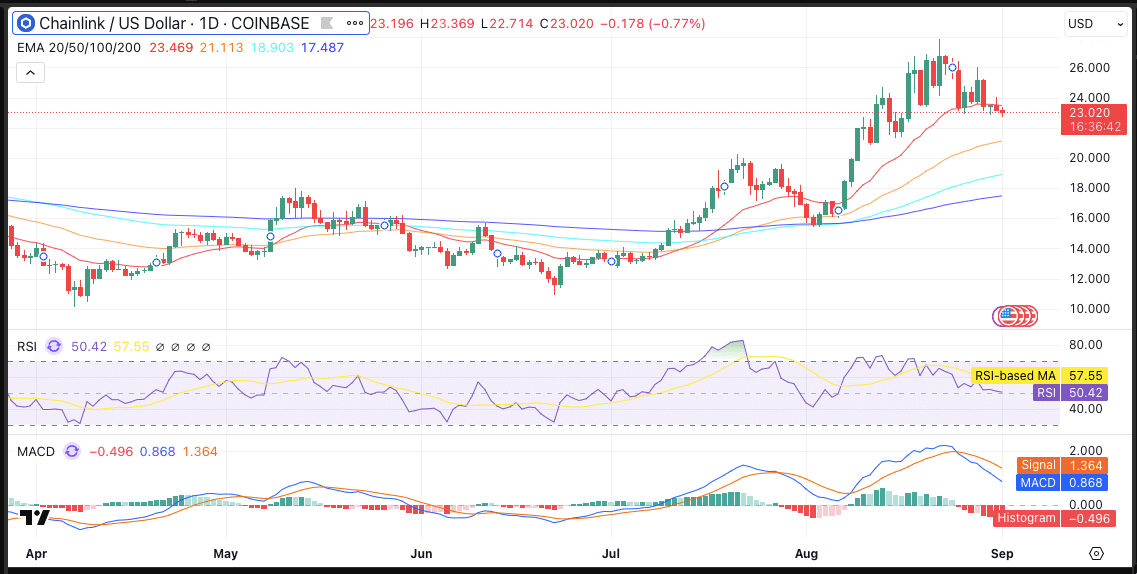Click the Jun label on the time axis
The width and height of the screenshot is (1137, 574).
(421, 554)
